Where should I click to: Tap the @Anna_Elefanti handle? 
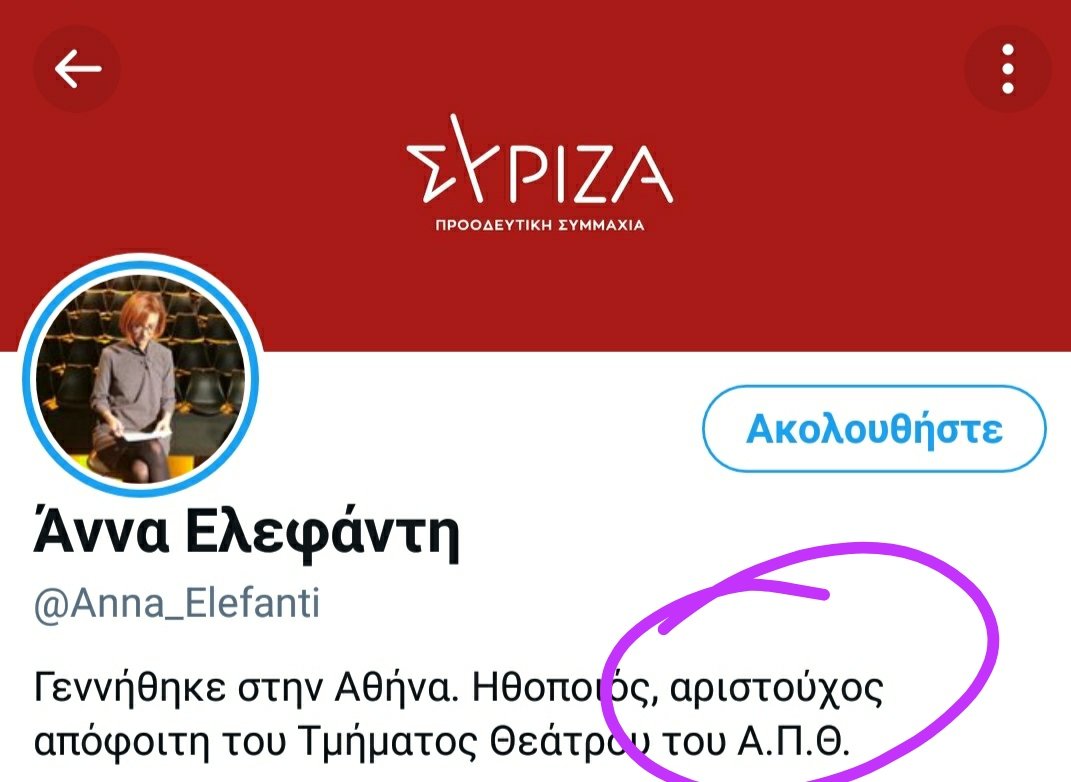pyautogui.click(x=176, y=604)
